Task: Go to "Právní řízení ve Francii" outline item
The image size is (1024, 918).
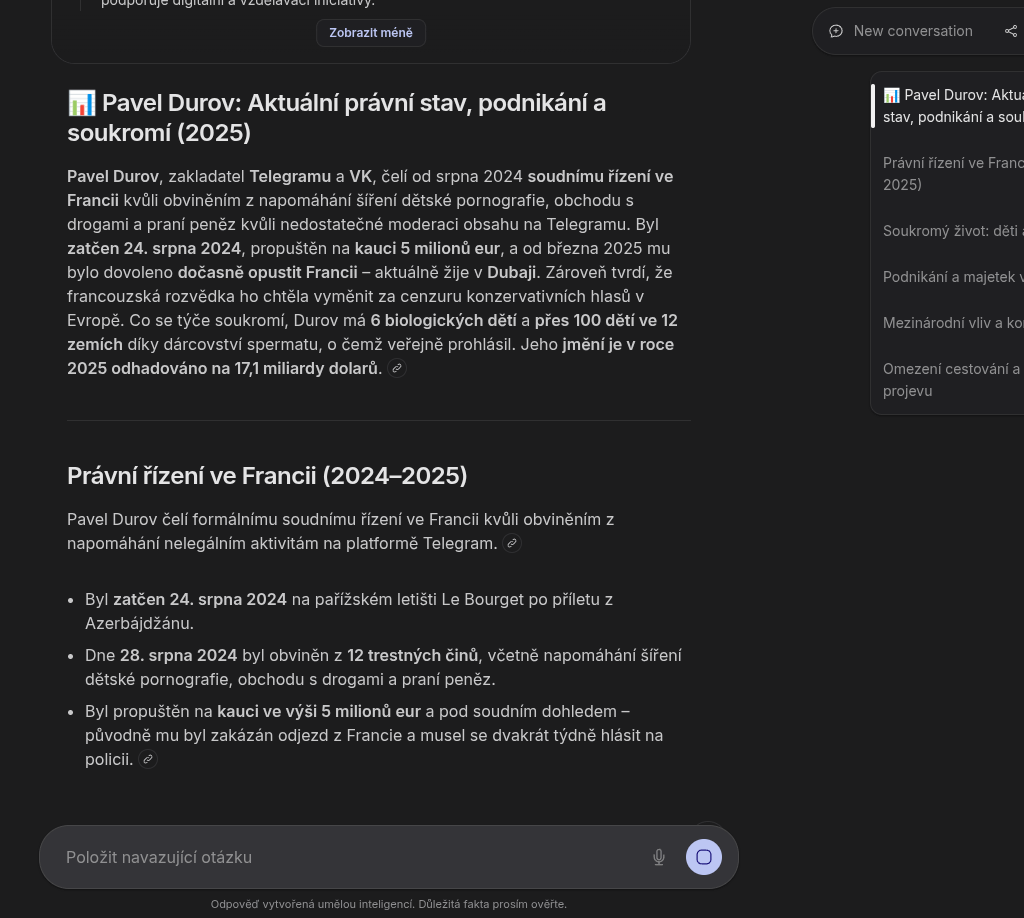Action: pyautogui.click(x=952, y=173)
